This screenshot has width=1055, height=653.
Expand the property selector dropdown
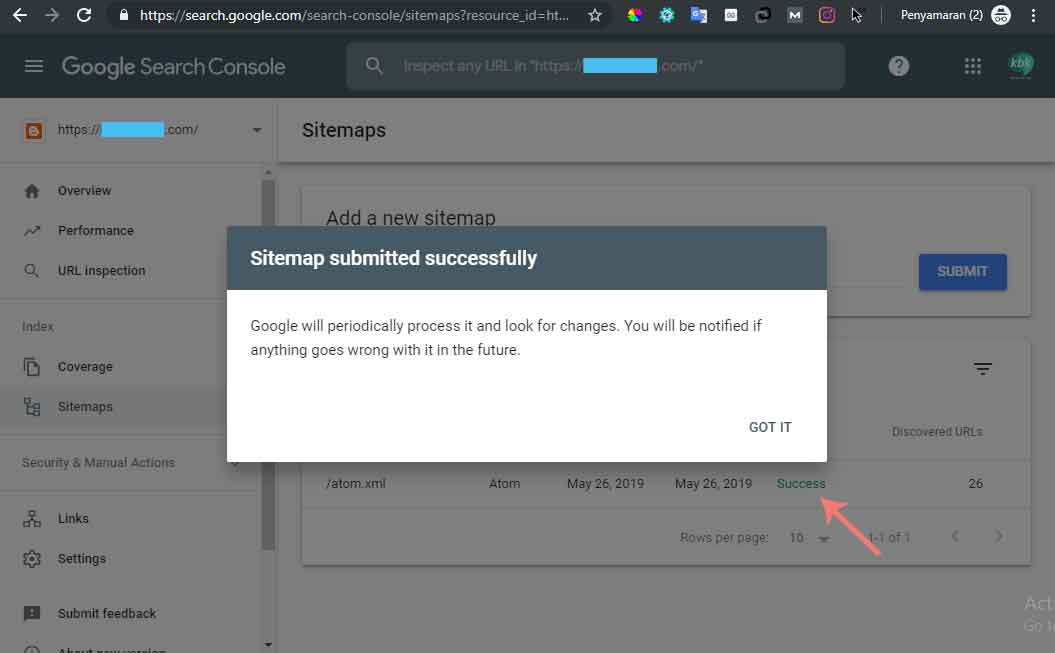tap(256, 130)
